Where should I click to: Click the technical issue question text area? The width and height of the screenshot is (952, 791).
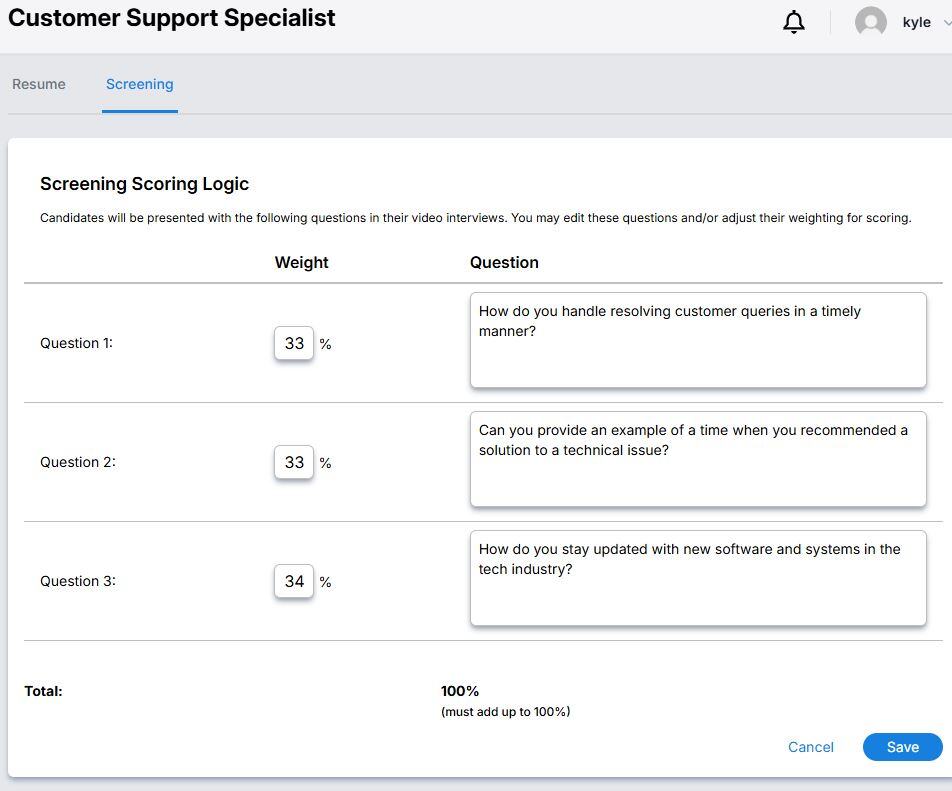pyautogui.click(x=698, y=459)
